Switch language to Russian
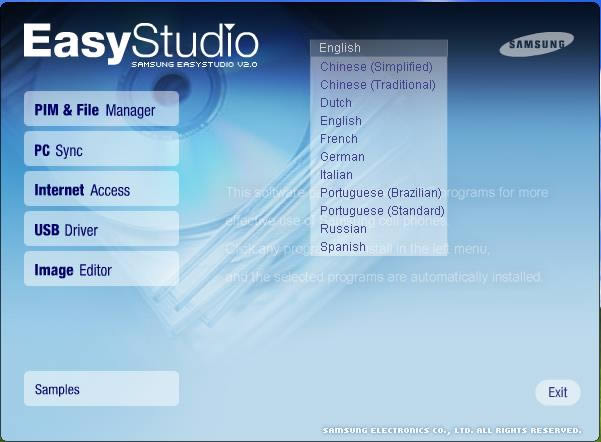The image size is (601, 442). tap(379, 229)
